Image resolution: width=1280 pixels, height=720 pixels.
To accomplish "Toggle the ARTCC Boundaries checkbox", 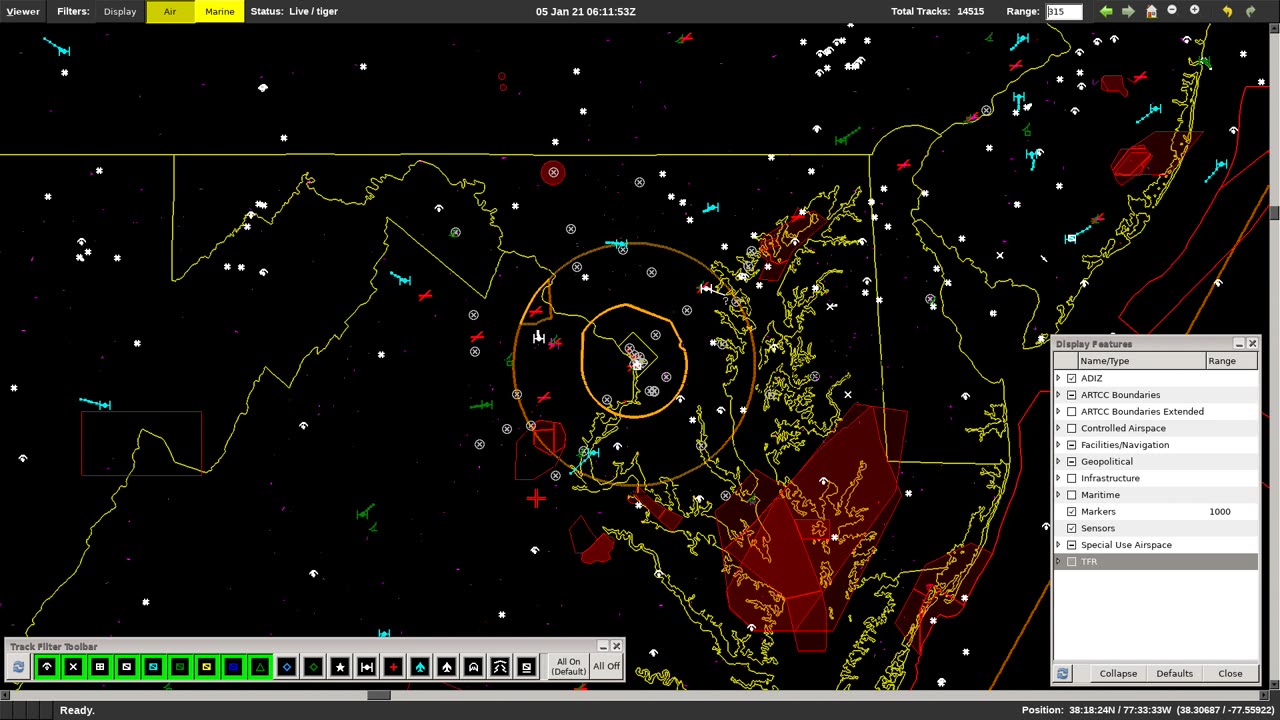I will (1072, 395).
